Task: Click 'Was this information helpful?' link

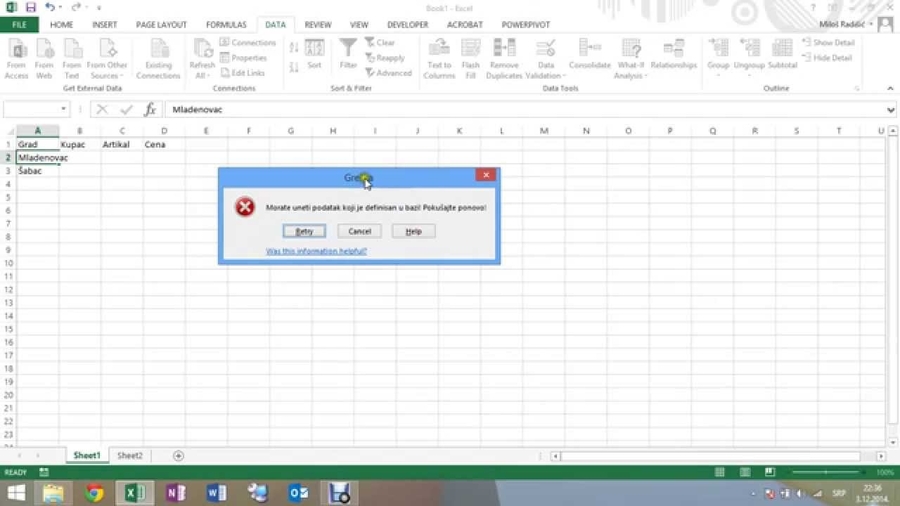Action: pos(316,251)
